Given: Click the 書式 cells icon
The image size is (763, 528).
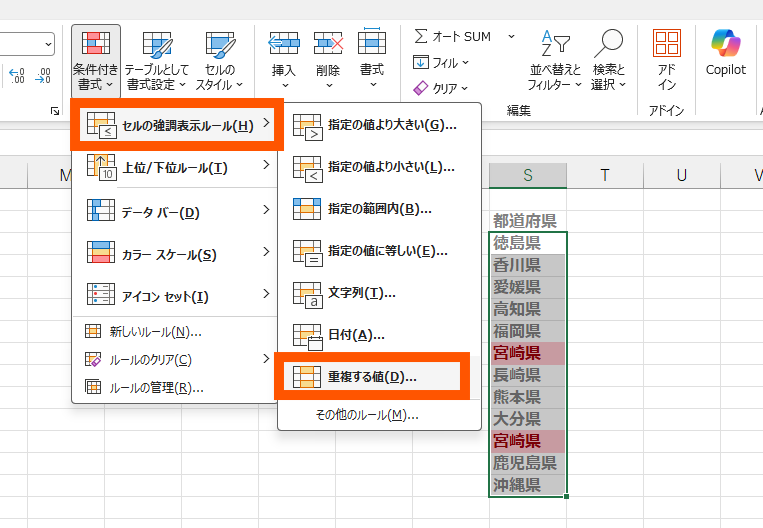Looking at the screenshot, I should pyautogui.click(x=372, y=41).
